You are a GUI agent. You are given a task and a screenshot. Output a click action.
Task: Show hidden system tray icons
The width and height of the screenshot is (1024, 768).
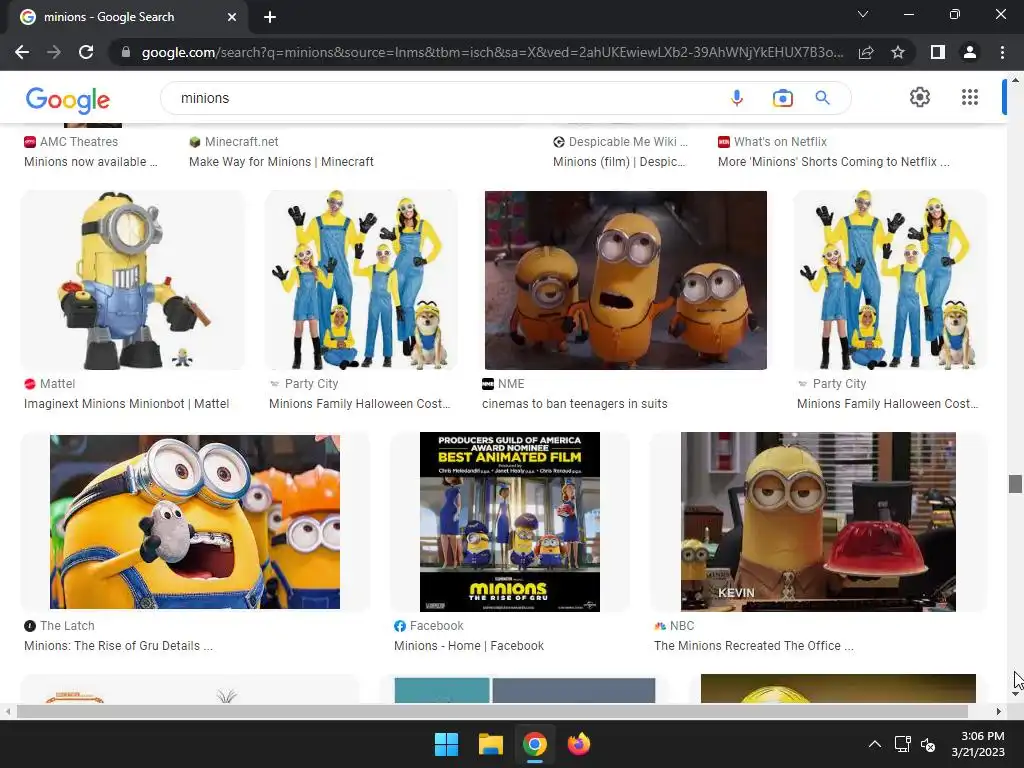pyautogui.click(x=875, y=744)
